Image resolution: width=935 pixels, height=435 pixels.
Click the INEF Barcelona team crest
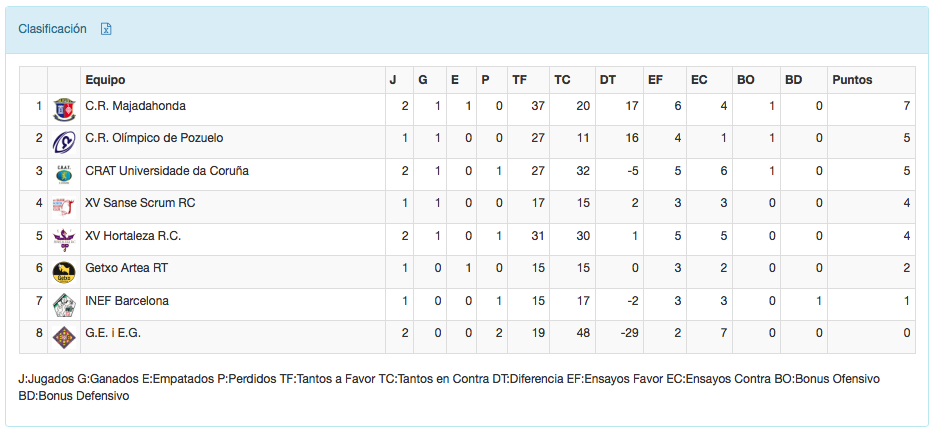coord(64,303)
